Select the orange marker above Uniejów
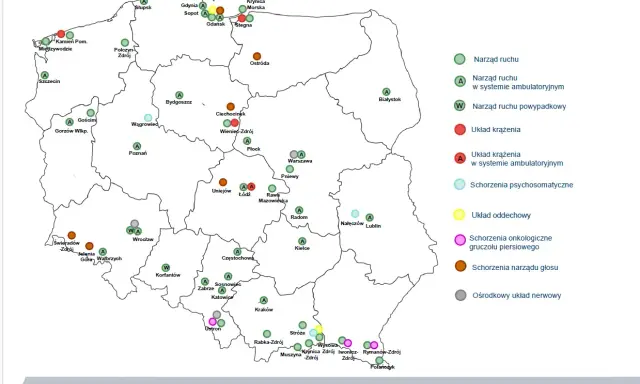This screenshot has width=640, height=384. [x=222, y=182]
